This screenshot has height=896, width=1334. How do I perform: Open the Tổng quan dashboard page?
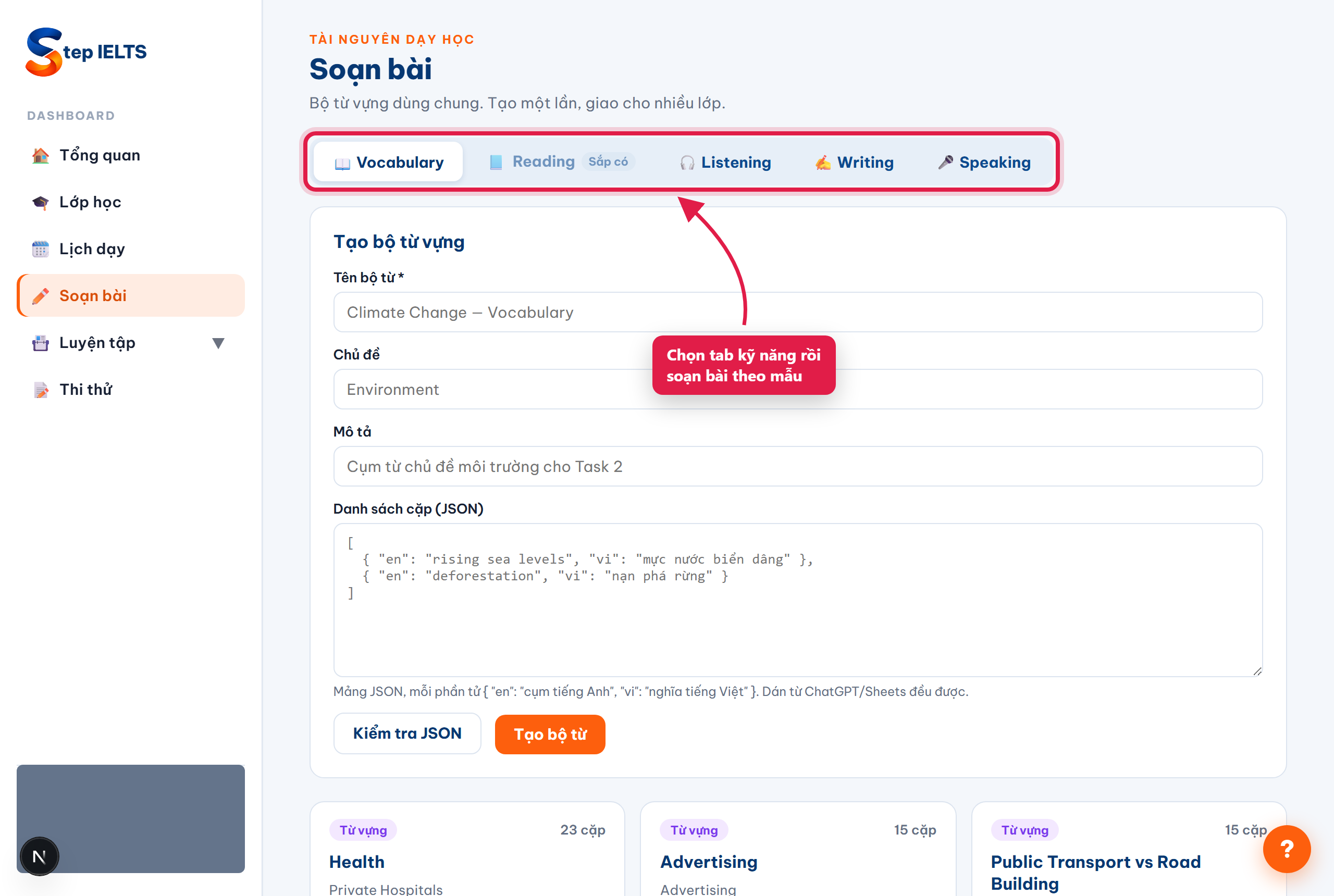131,155
